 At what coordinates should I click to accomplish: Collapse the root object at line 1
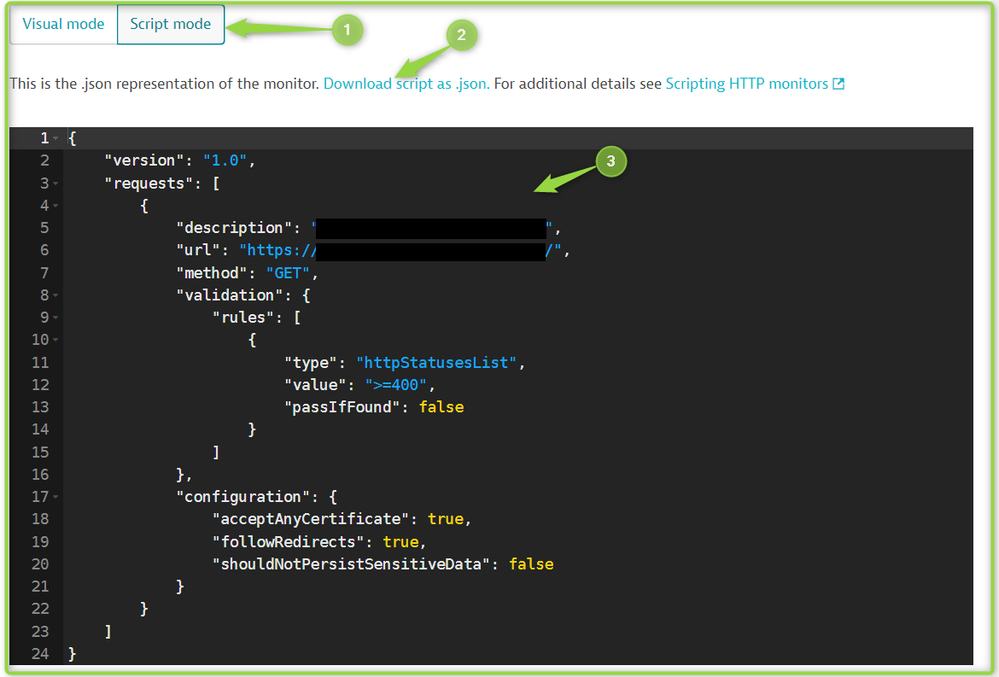click(x=56, y=138)
